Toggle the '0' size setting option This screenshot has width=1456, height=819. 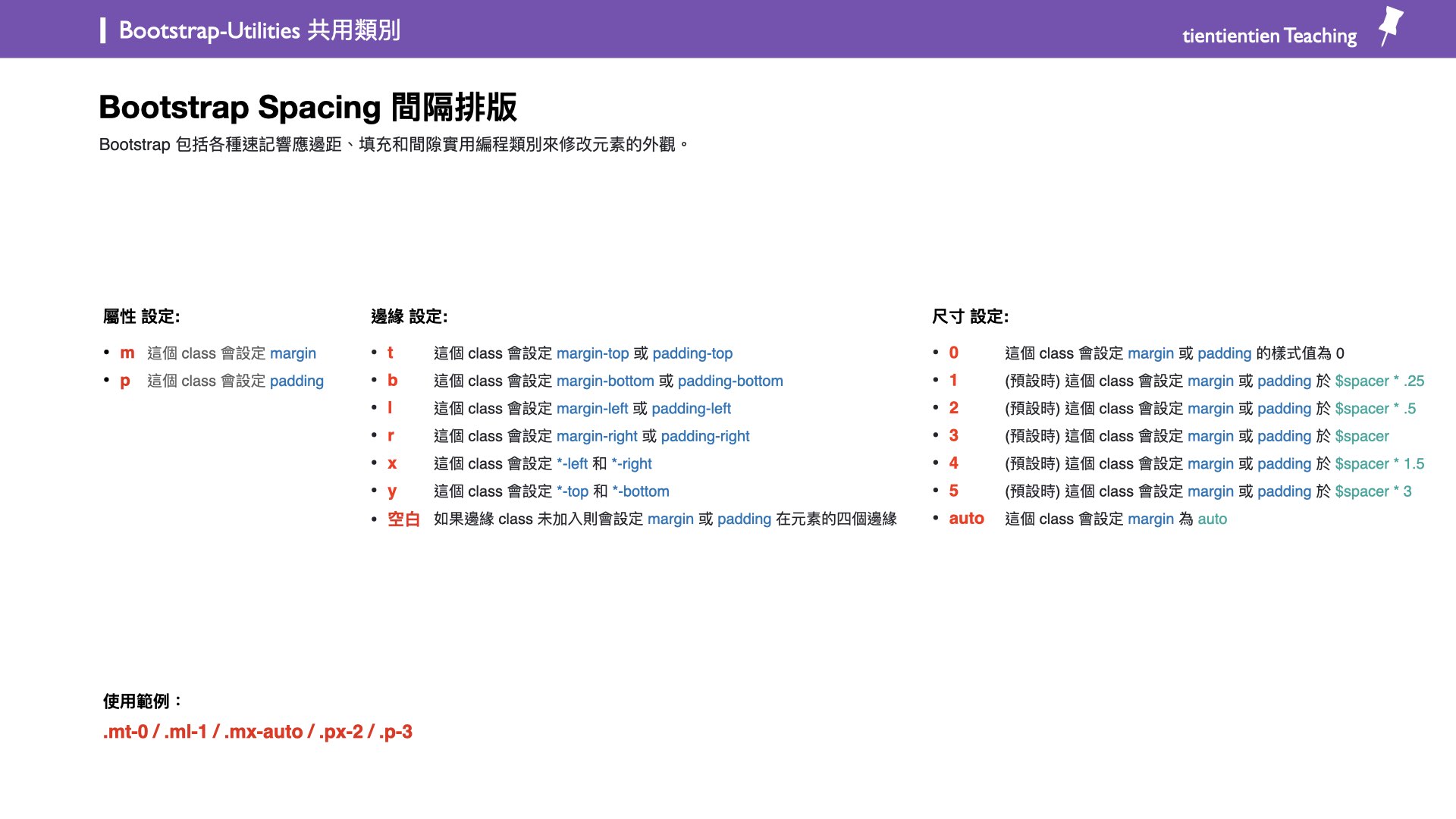pos(952,353)
